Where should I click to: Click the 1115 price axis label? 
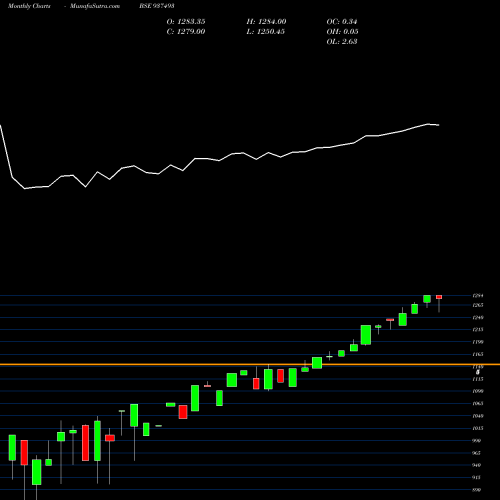point(478,379)
